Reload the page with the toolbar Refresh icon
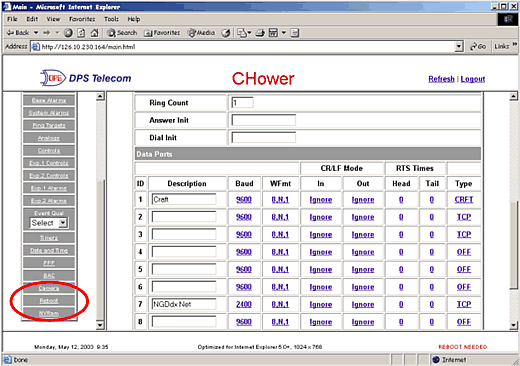This screenshot has width=520, height=366. (x=81, y=33)
